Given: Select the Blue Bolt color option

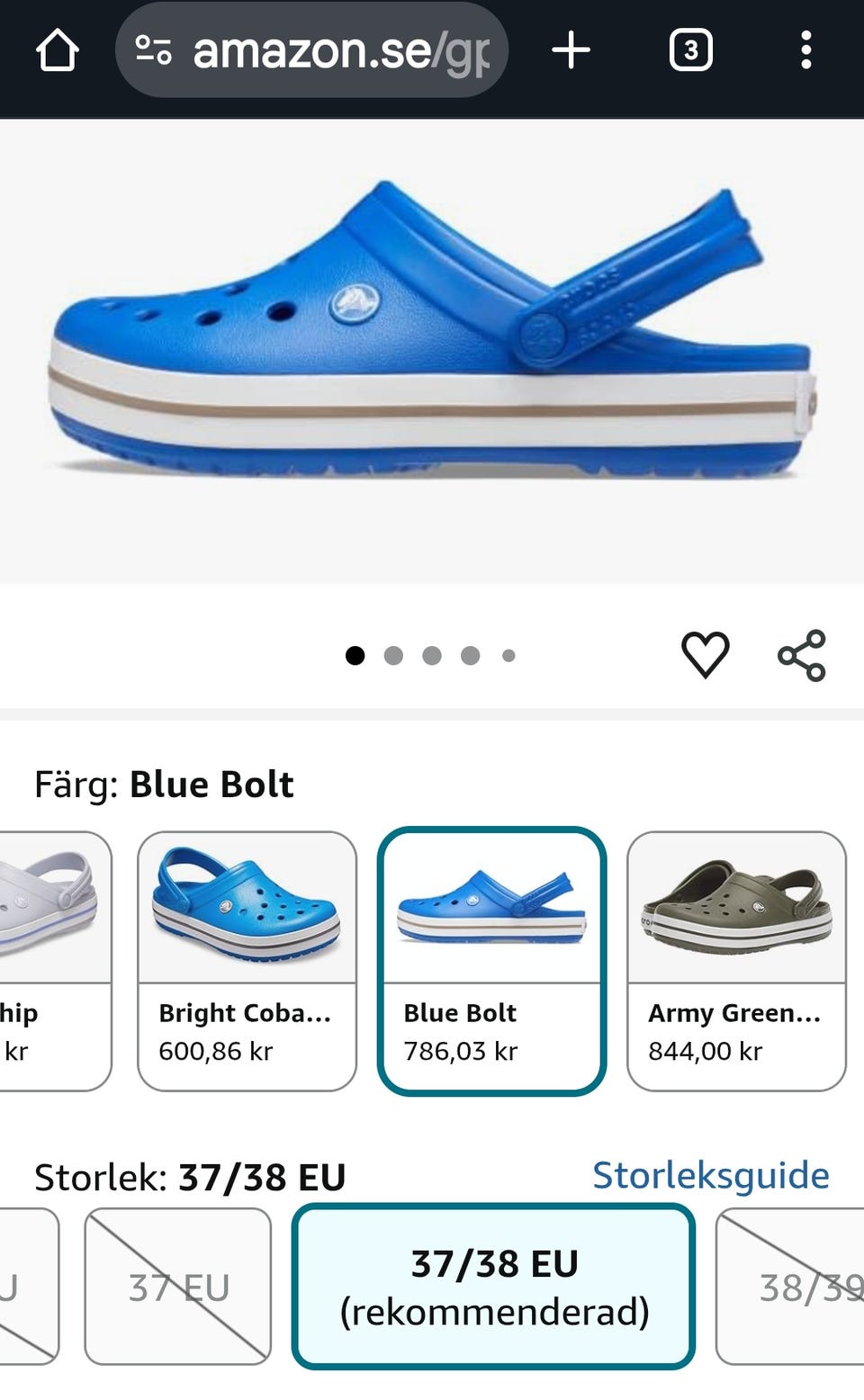Looking at the screenshot, I should 491,960.
